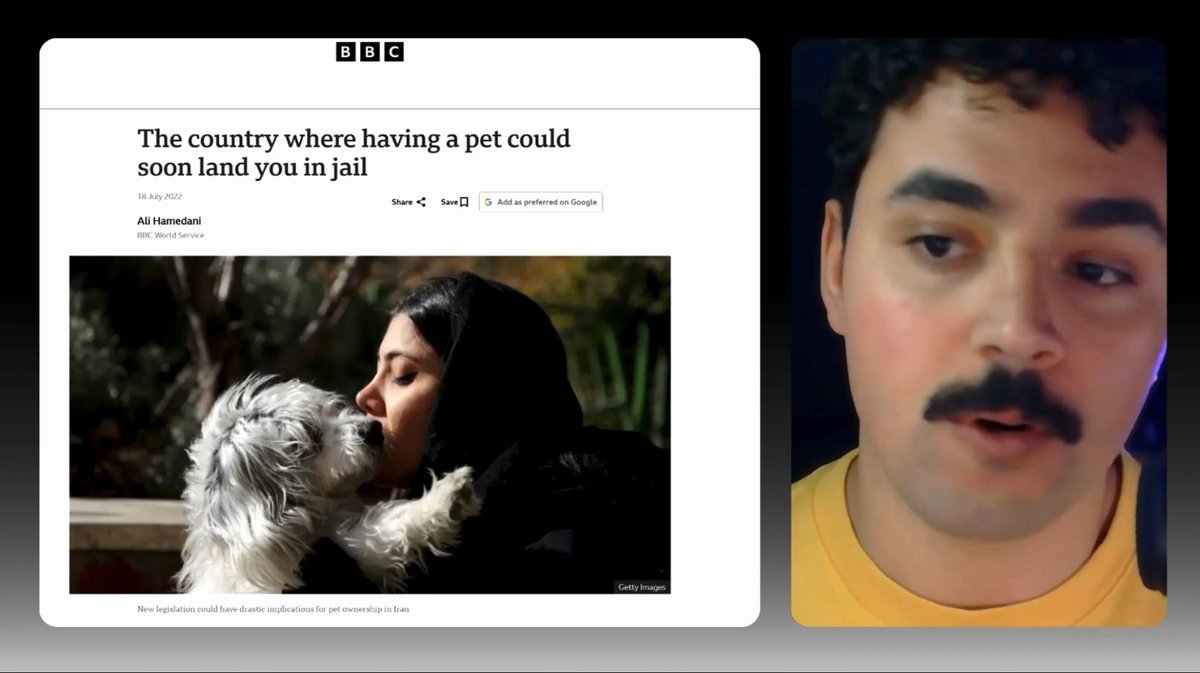Open the woman and dog article photo
This screenshot has height=673, width=1200.
370,425
